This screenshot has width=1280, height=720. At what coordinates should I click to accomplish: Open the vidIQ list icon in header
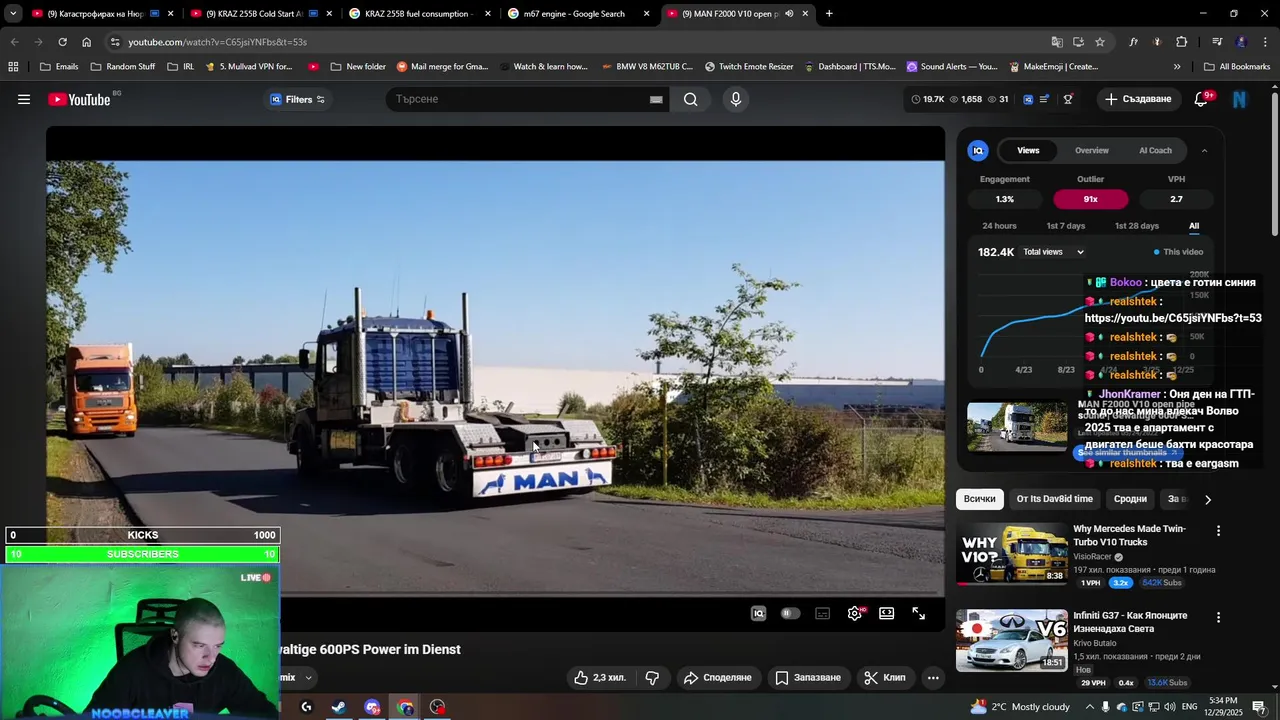tap(1044, 99)
